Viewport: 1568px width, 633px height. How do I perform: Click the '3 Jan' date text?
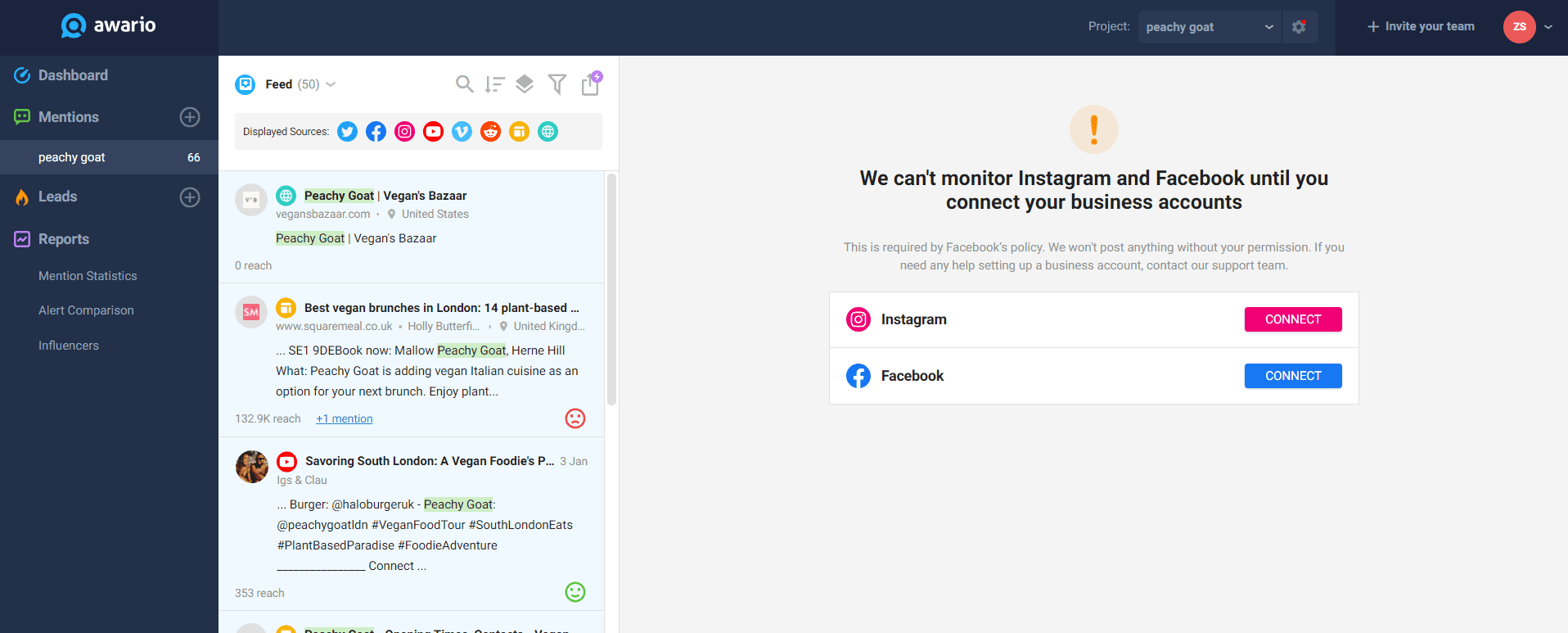click(x=574, y=461)
